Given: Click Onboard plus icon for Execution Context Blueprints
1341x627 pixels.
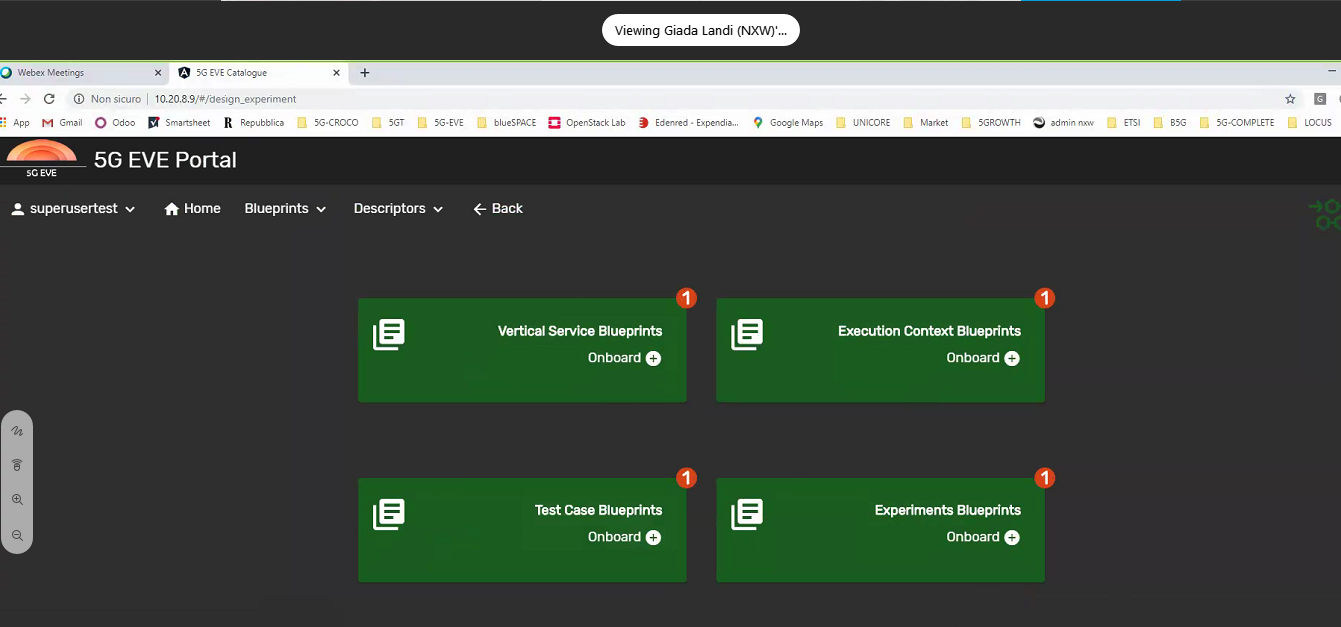Looking at the screenshot, I should pos(1012,358).
